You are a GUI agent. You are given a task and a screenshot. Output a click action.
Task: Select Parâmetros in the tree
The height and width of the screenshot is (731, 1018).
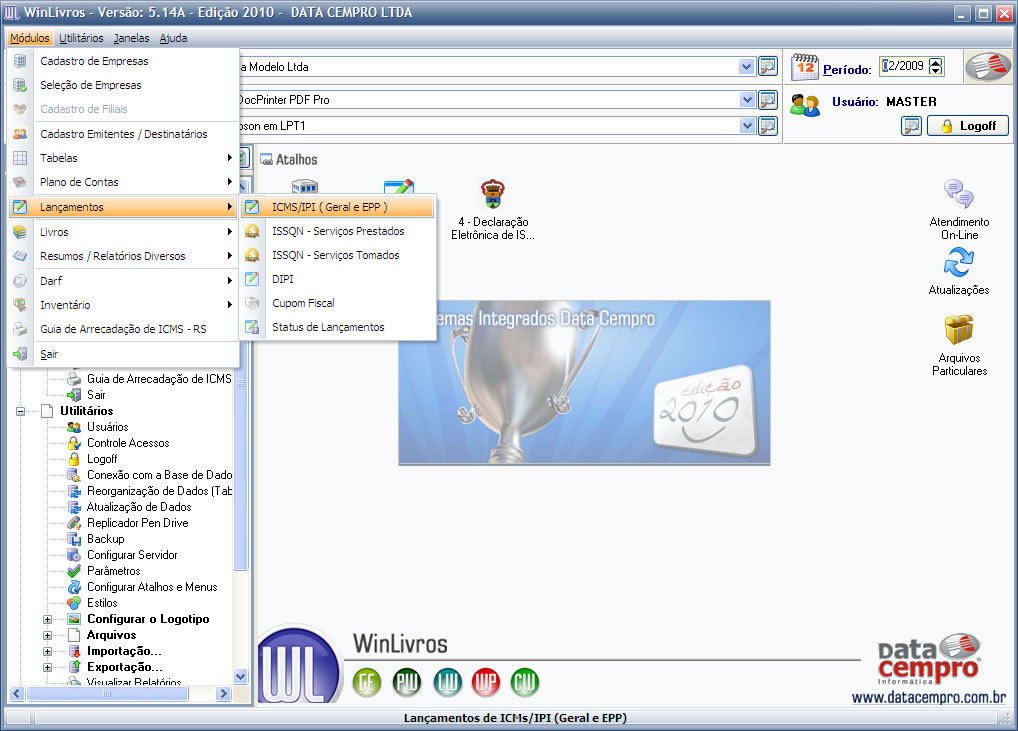(x=114, y=571)
